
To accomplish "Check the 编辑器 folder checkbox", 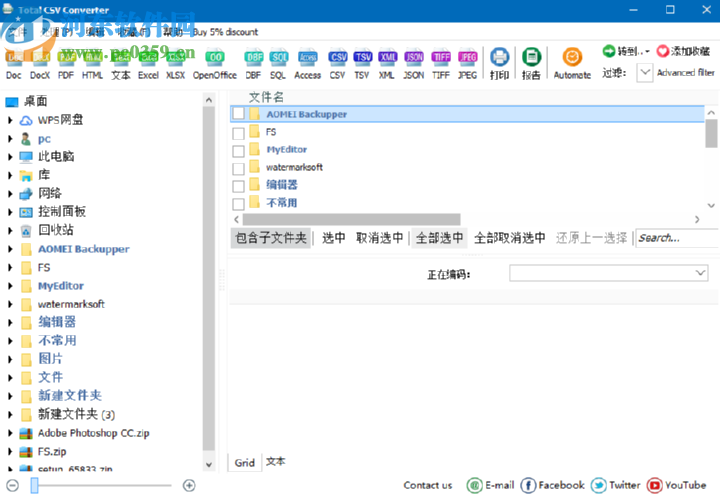I will (x=238, y=186).
